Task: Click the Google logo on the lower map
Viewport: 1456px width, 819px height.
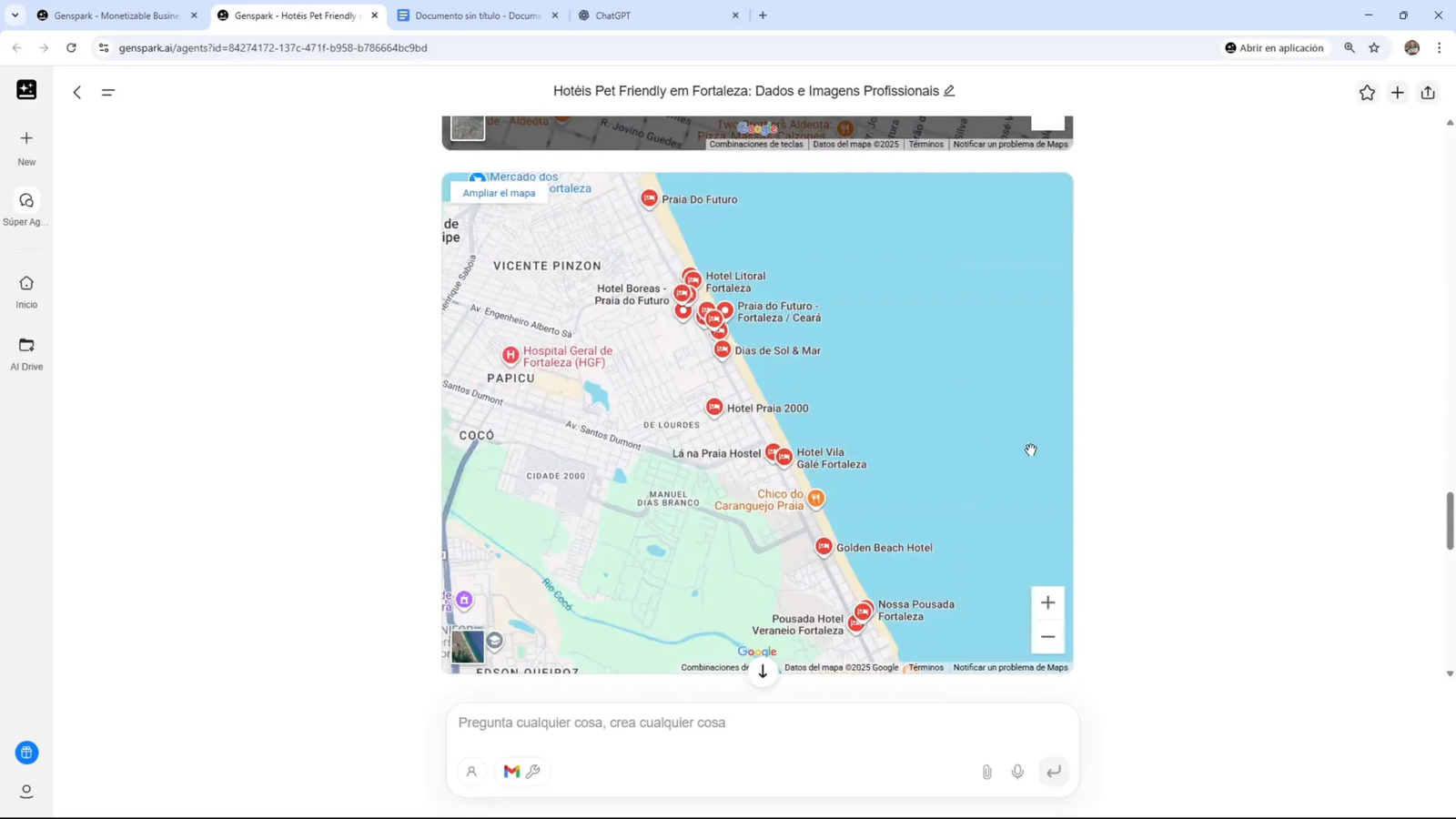Action: pyautogui.click(x=757, y=652)
